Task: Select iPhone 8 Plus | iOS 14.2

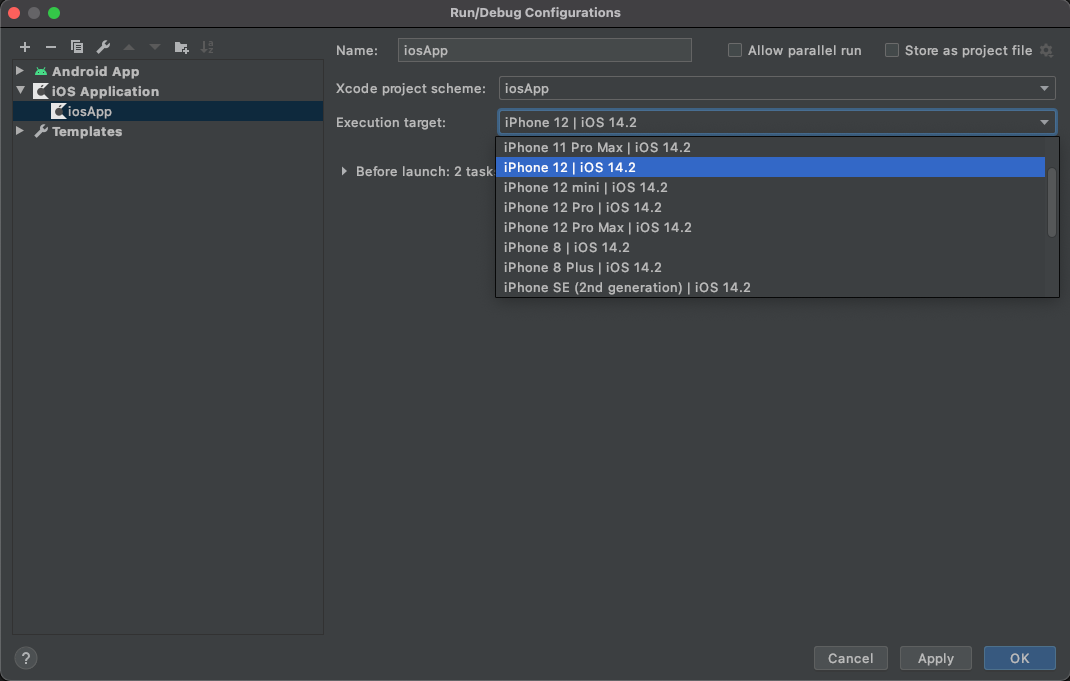Action: coord(770,267)
